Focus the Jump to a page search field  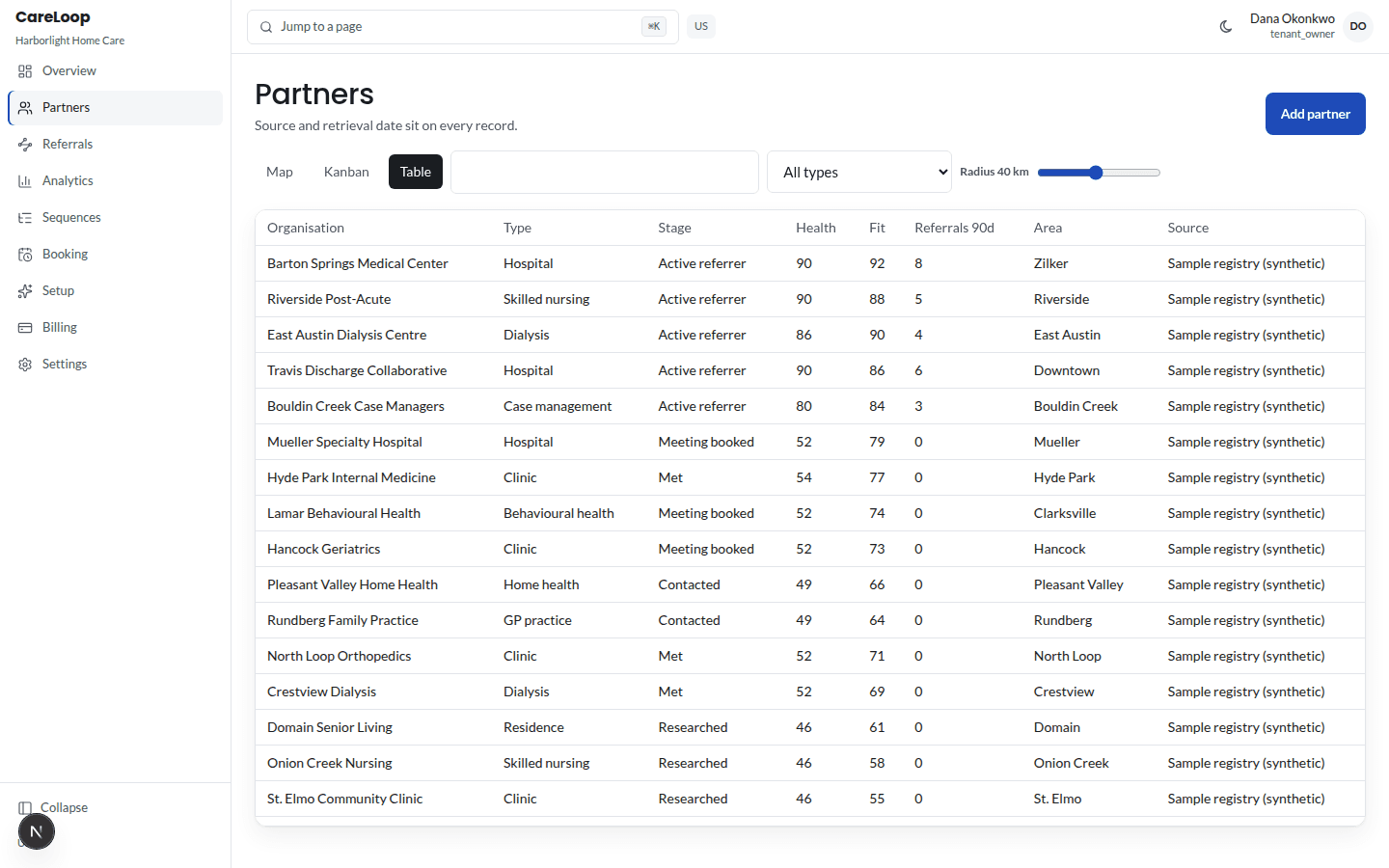[x=463, y=27]
